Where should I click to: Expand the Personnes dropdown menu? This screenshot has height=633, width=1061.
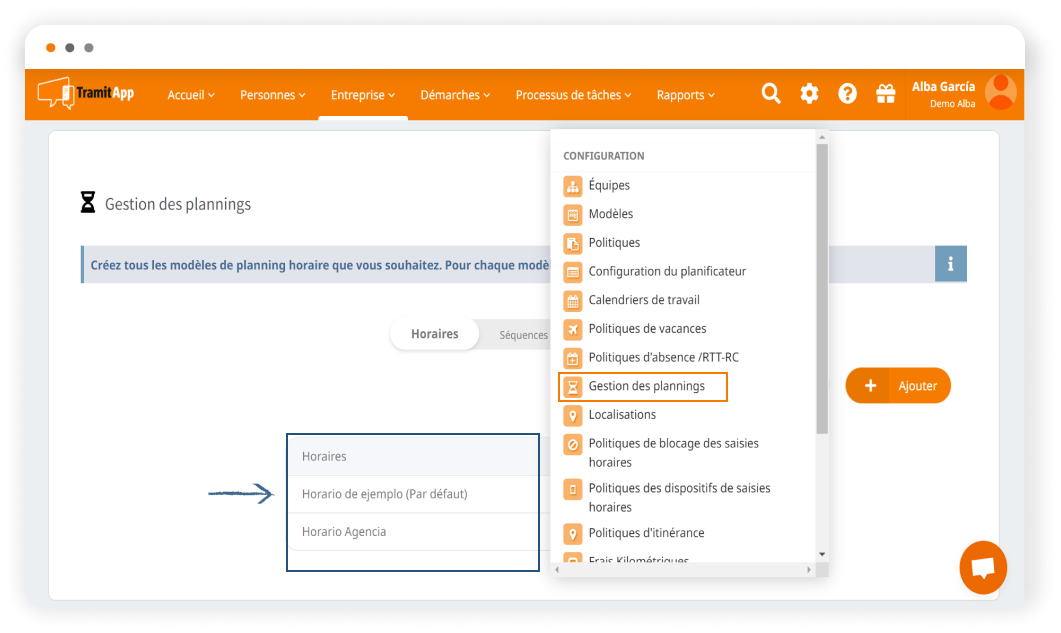(273, 95)
